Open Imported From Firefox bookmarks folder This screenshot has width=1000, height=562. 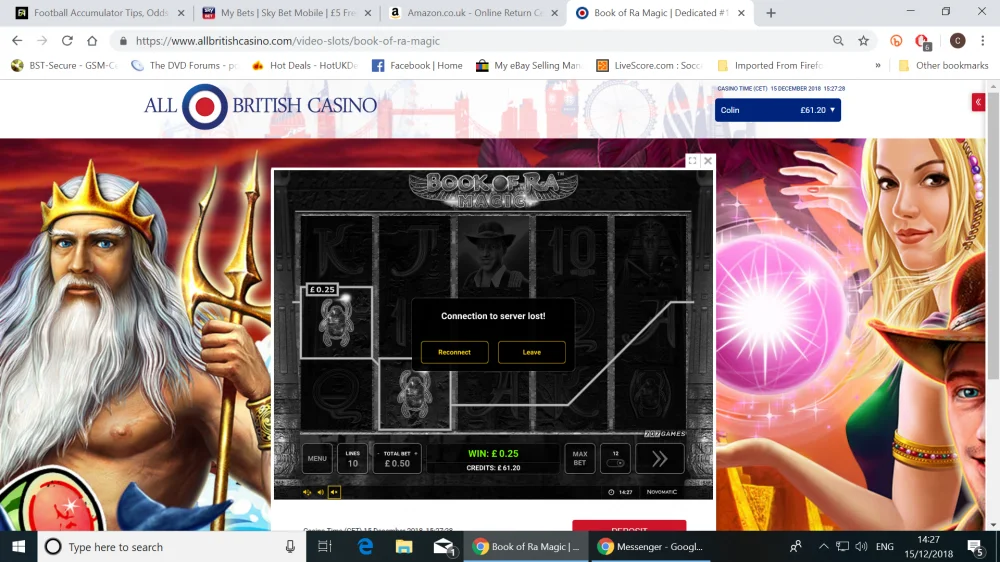coord(770,65)
